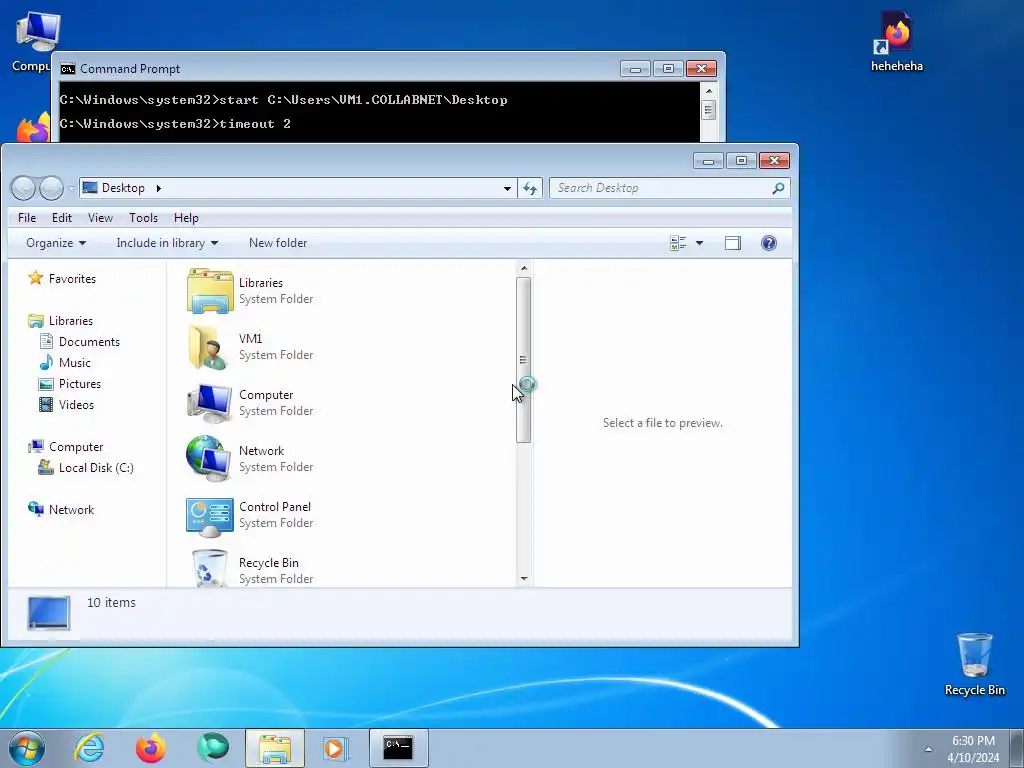Show hidden system tray icons arrow
The height and width of the screenshot is (768, 1024).
coord(928,749)
